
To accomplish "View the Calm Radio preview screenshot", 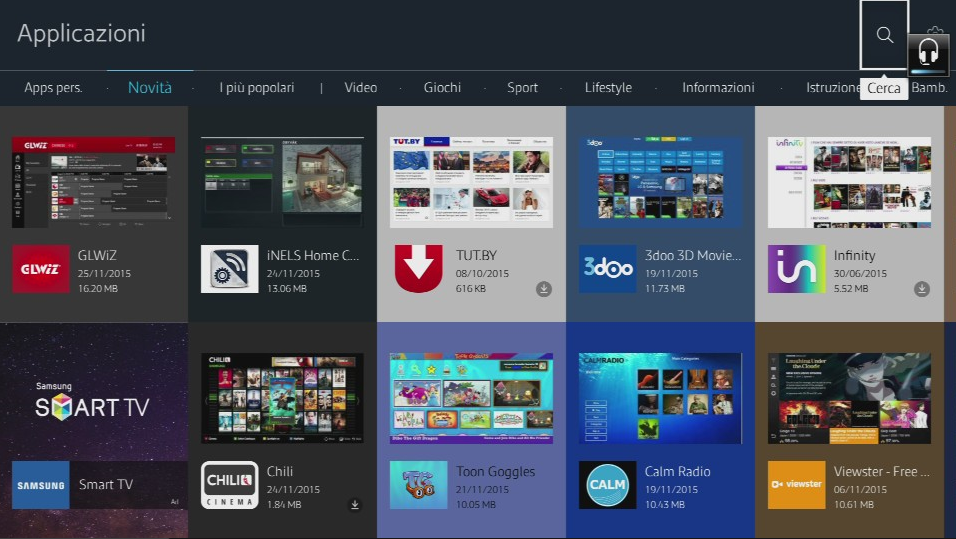I will click(x=660, y=398).
